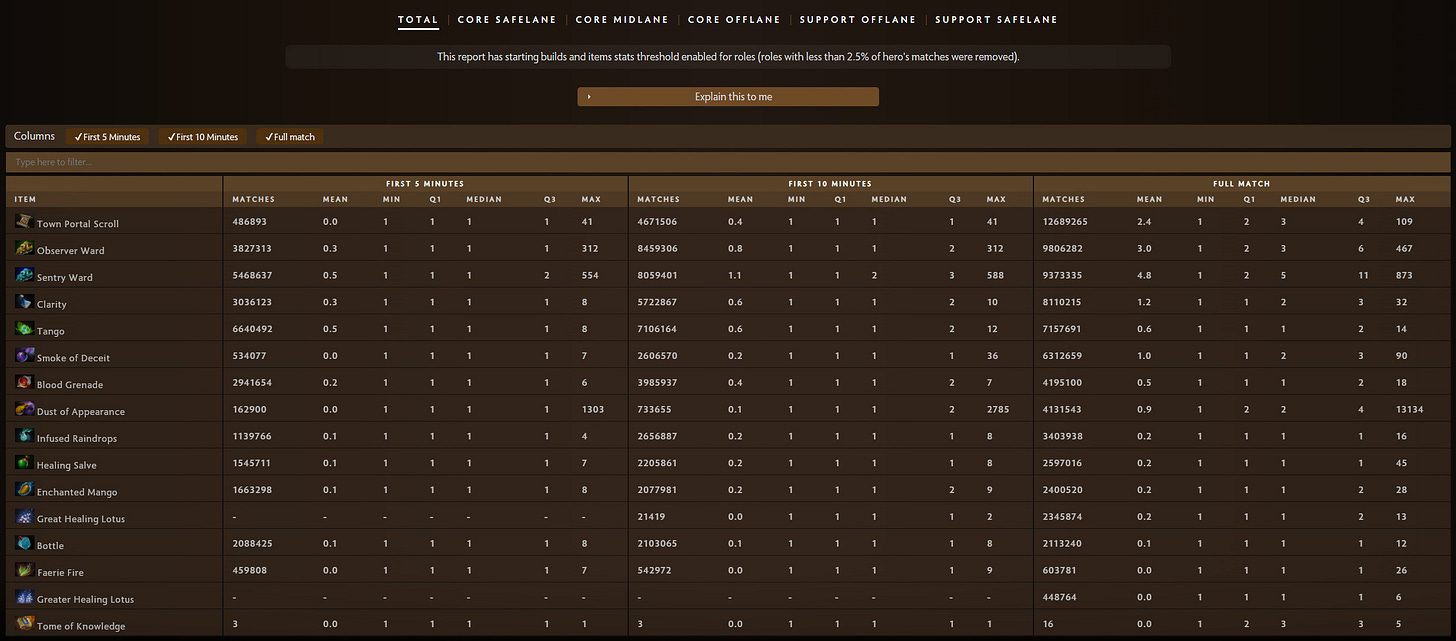Click the Tome of Knowledge name
Screen dimensions: 1456x641
81,626
